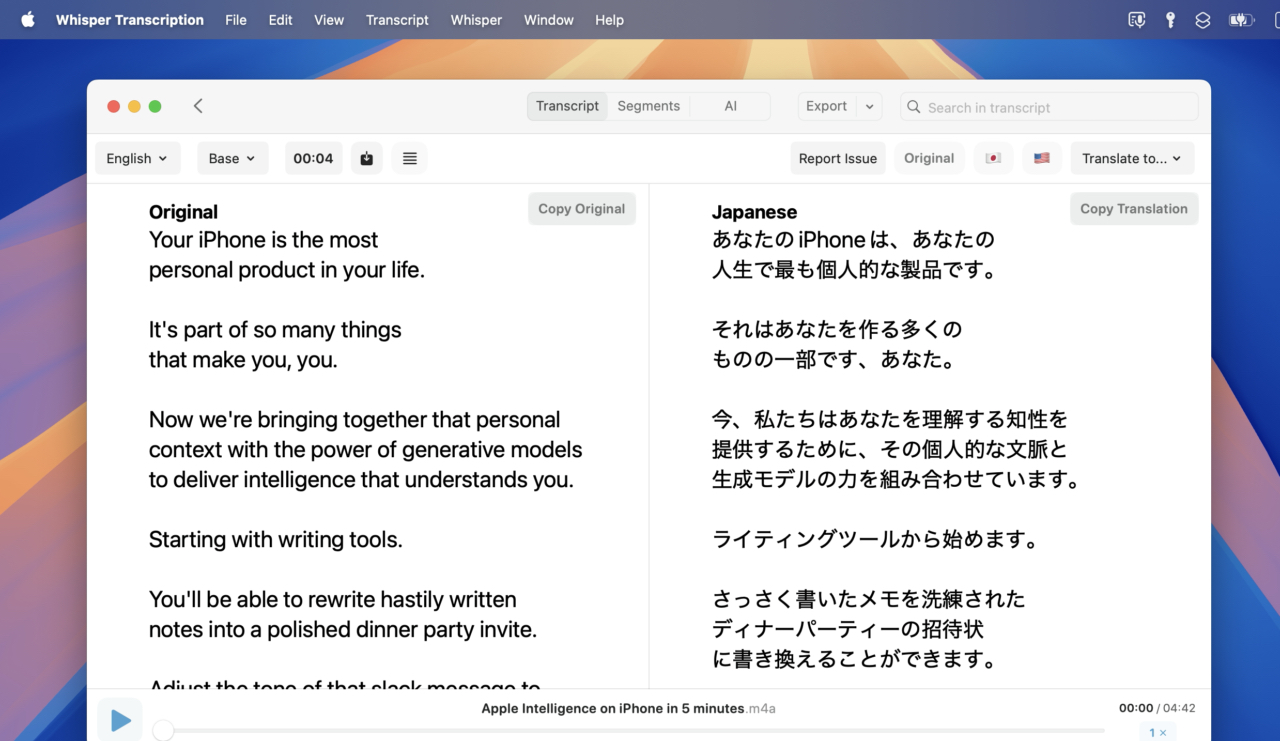Click the key icon in the menu bar
This screenshot has width=1280, height=741.
(1170, 19)
